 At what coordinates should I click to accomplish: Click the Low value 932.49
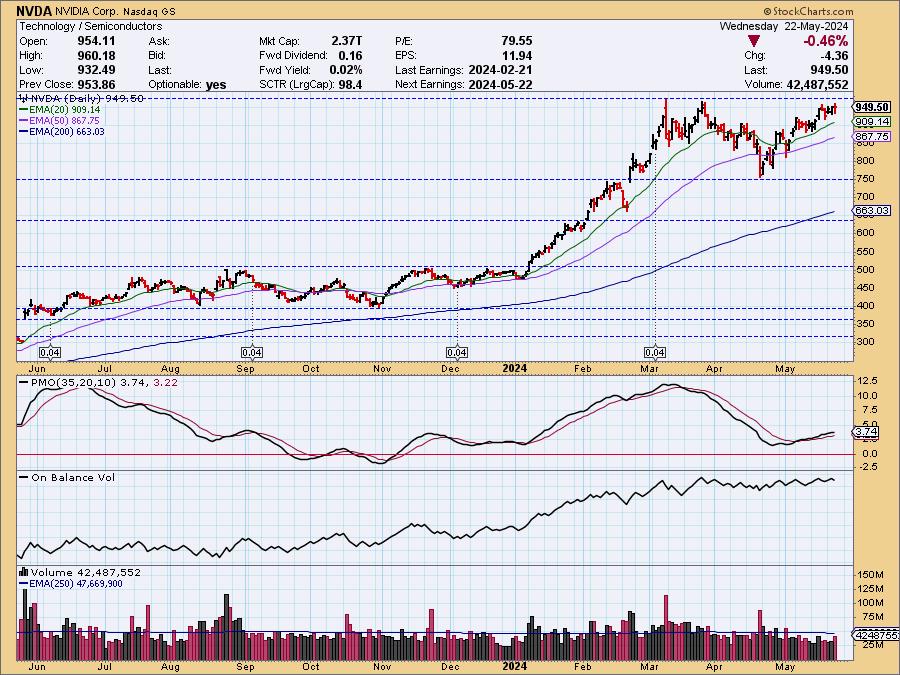(x=96, y=70)
